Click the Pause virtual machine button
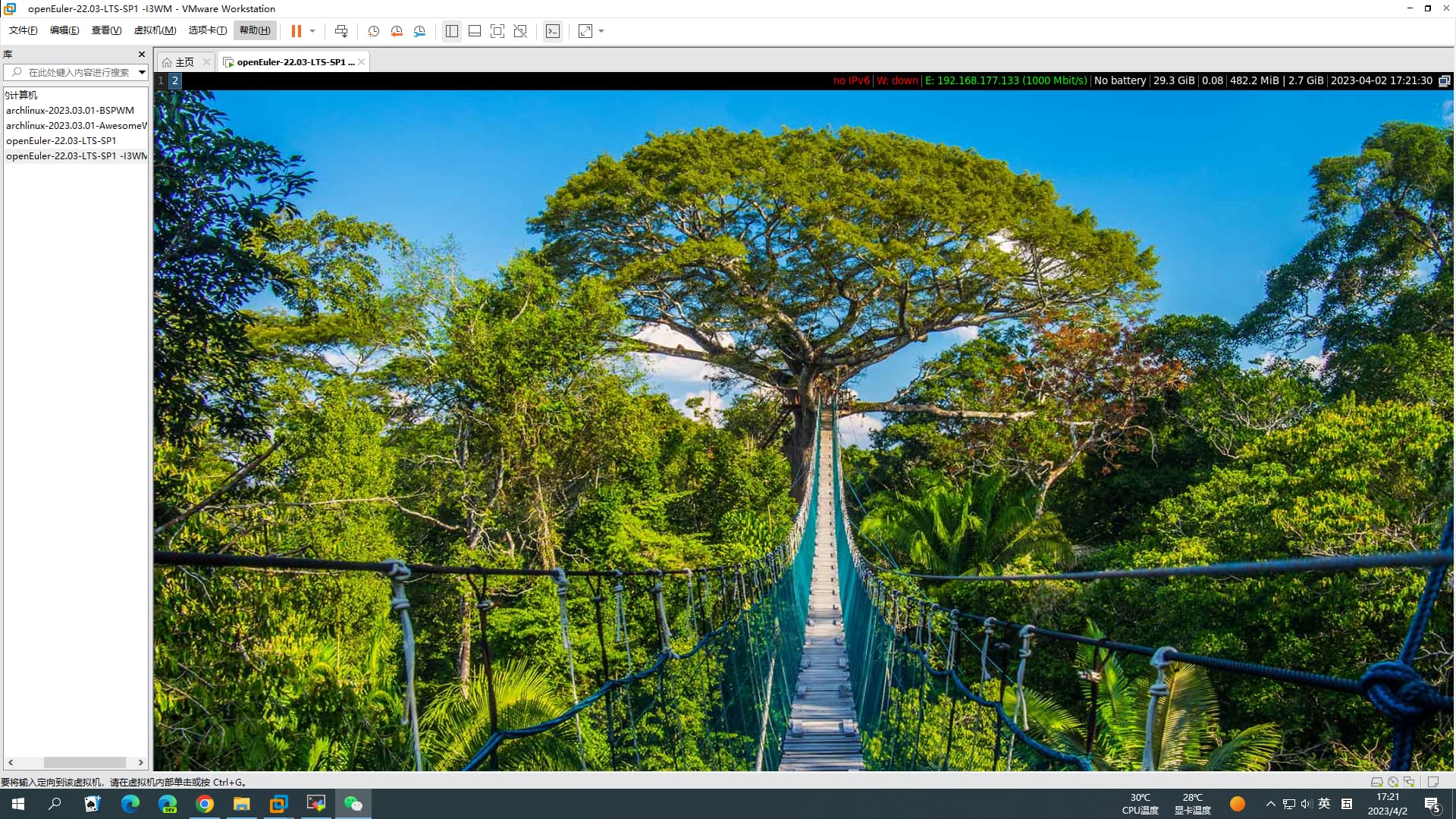The image size is (1456, 819). (x=296, y=31)
